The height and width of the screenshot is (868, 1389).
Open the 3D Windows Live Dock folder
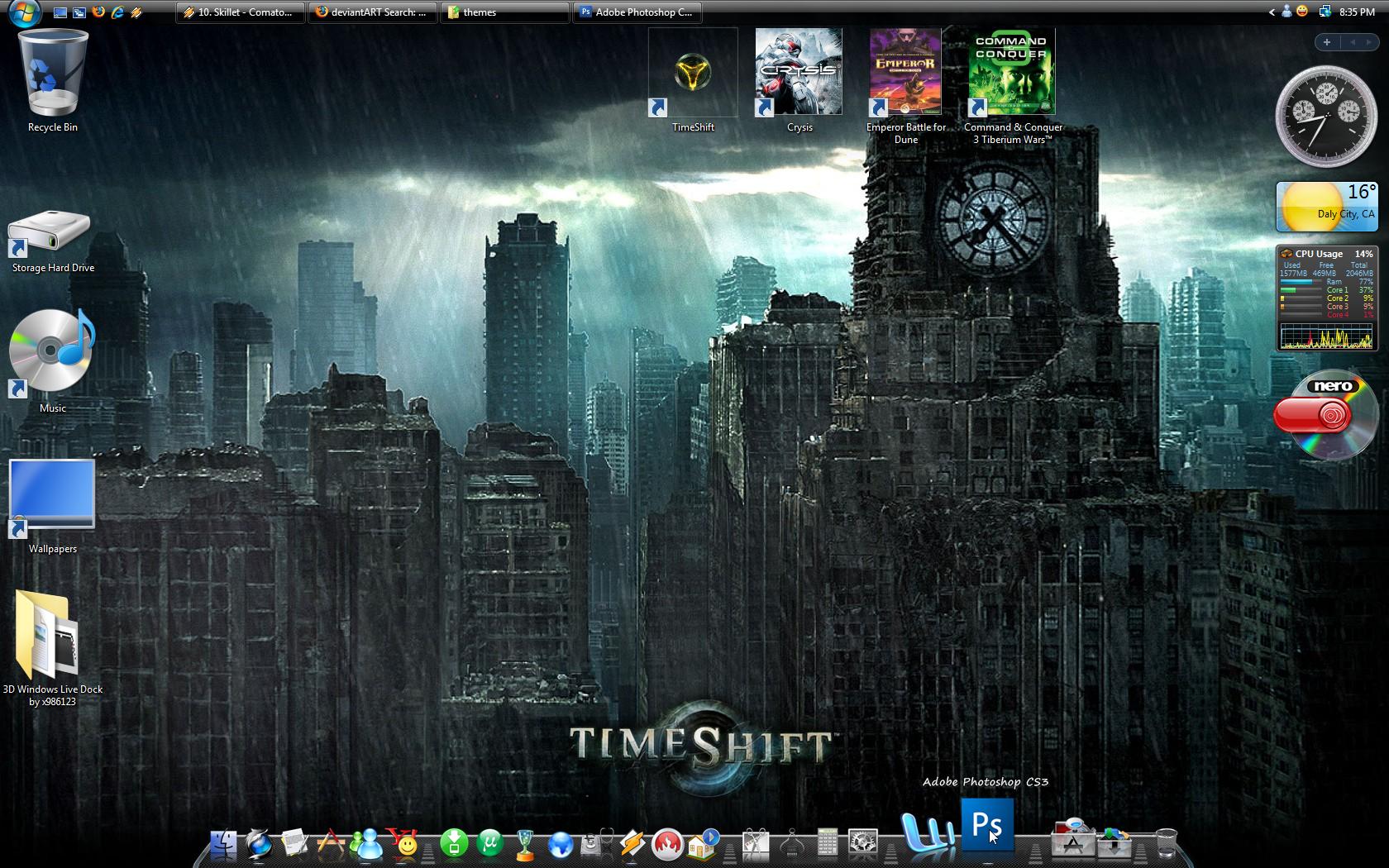pos(52,649)
